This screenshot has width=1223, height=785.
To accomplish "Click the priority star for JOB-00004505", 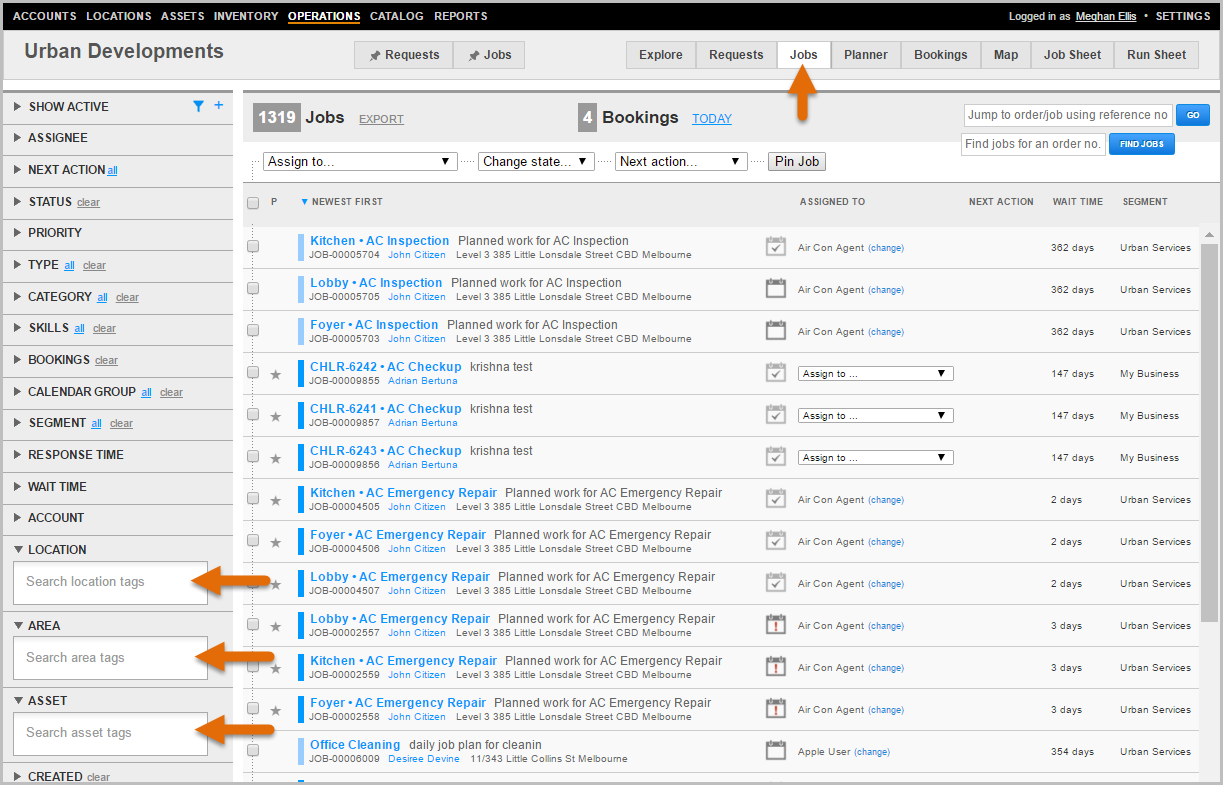I will [x=276, y=500].
